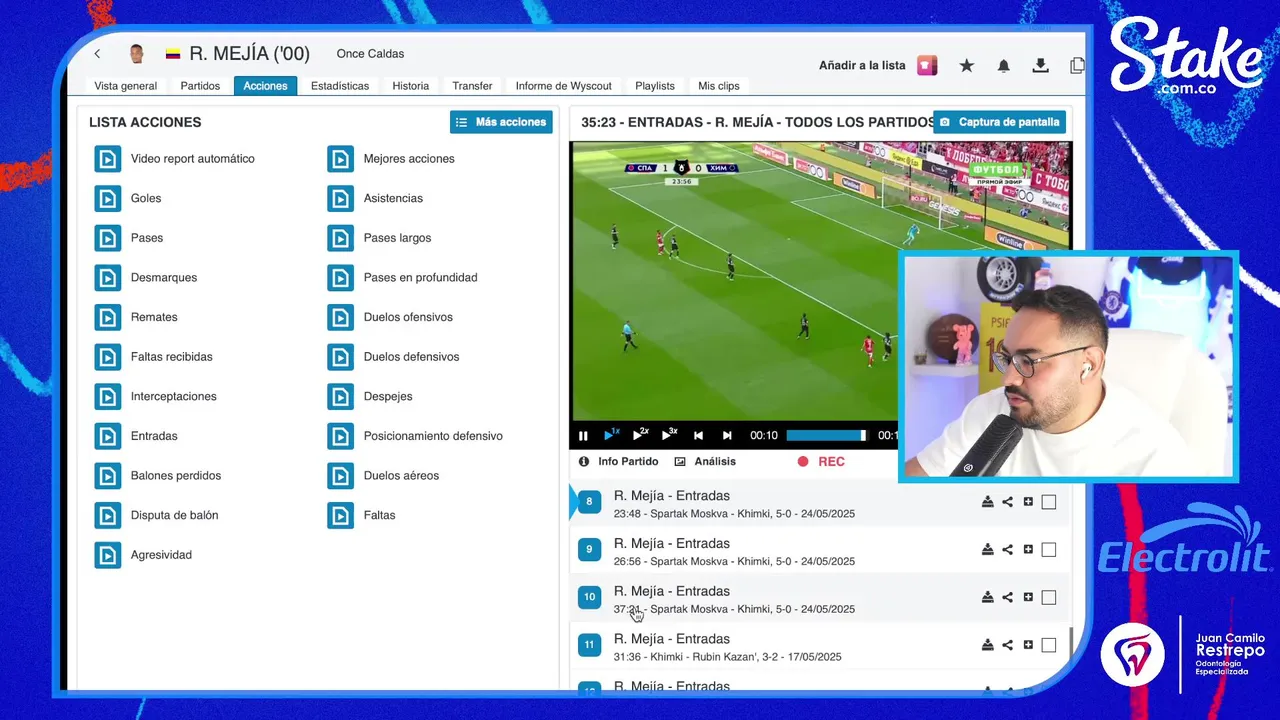
Task: Open the Remates play icon
Action: click(x=107, y=317)
